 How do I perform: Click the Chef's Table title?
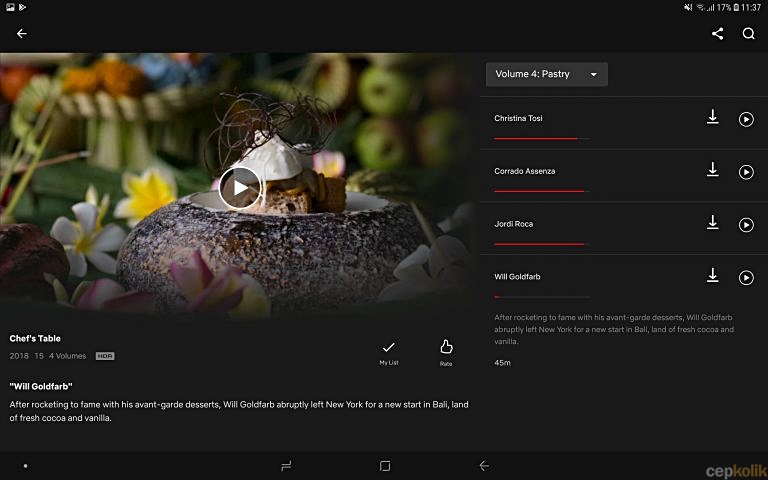point(35,338)
